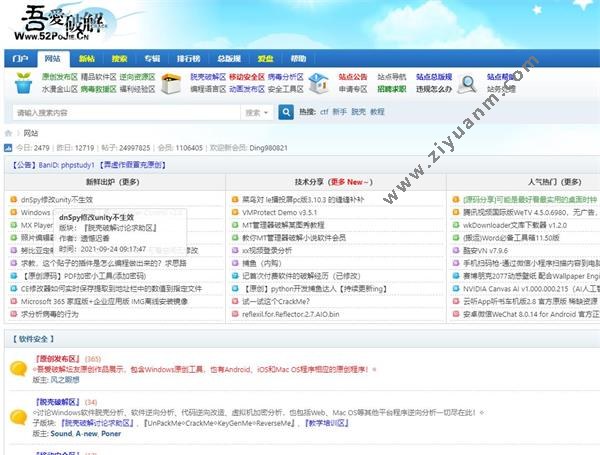Click the blue icon before 记首次付费软件的破解经历
This screenshot has width=600, height=455.
tap(235, 276)
